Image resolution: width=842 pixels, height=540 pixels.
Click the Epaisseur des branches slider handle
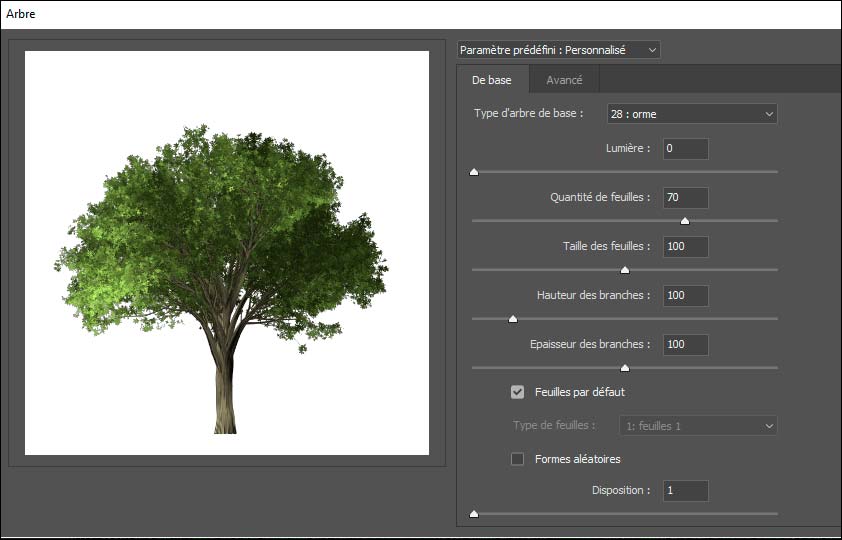pos(625,368)
